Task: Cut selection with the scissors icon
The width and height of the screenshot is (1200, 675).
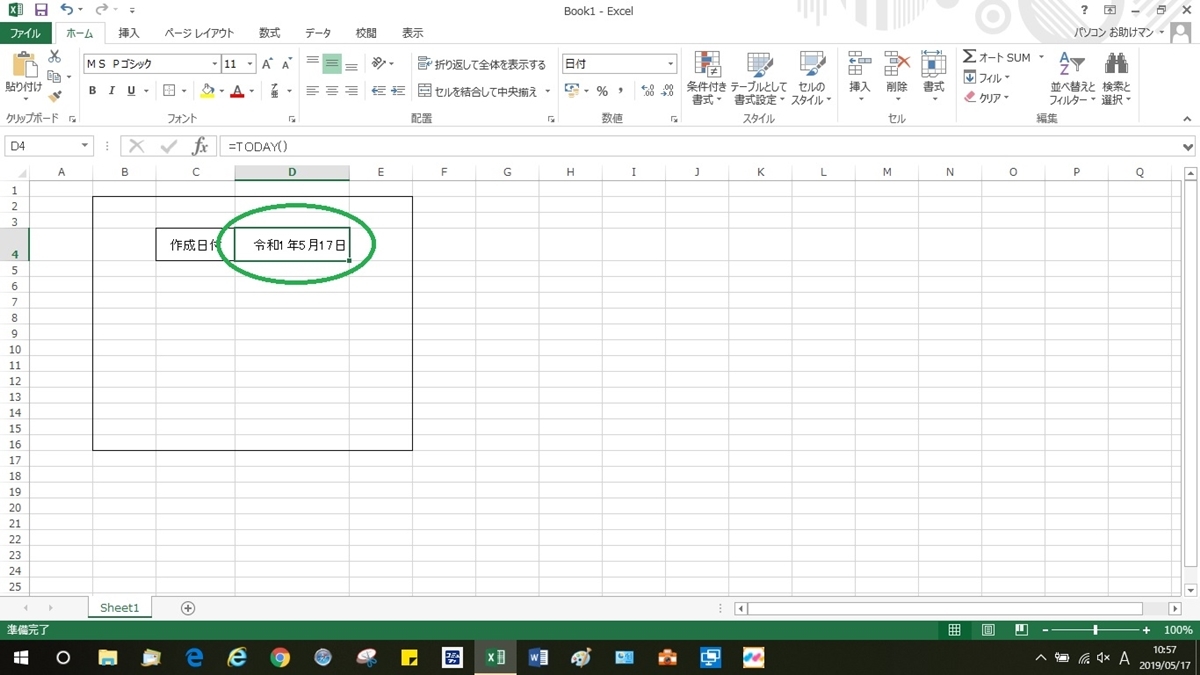Action: click(55, 57)
